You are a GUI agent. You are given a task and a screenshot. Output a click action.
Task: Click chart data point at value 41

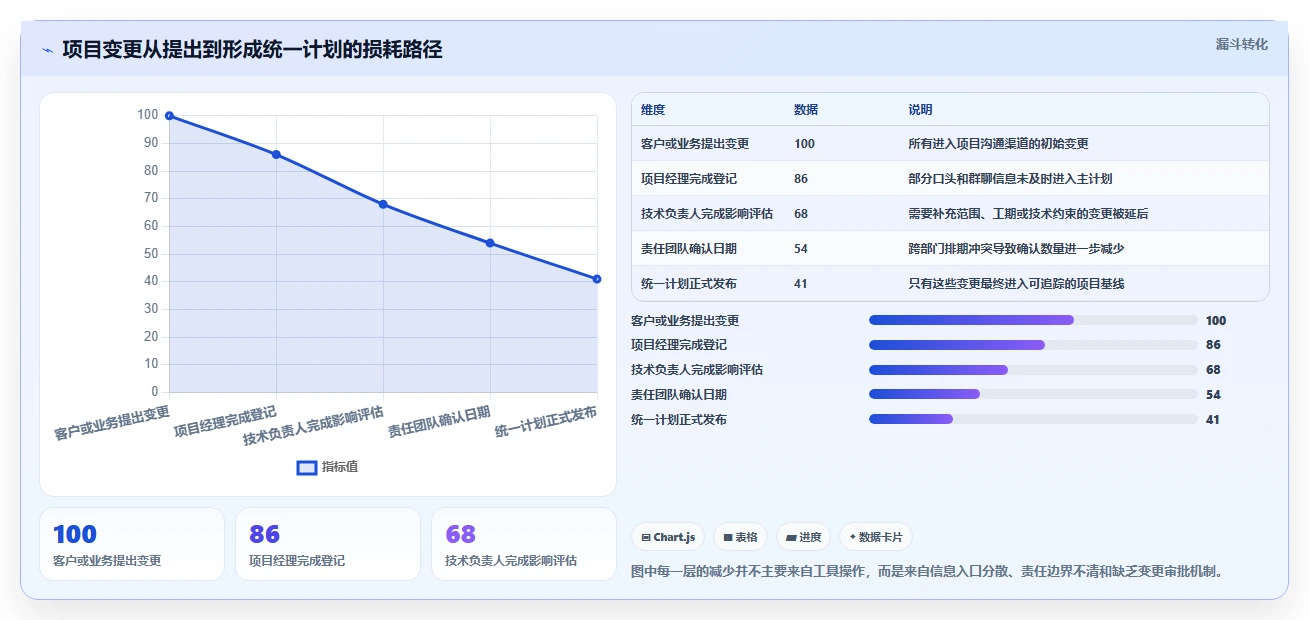tap(597, 279)
